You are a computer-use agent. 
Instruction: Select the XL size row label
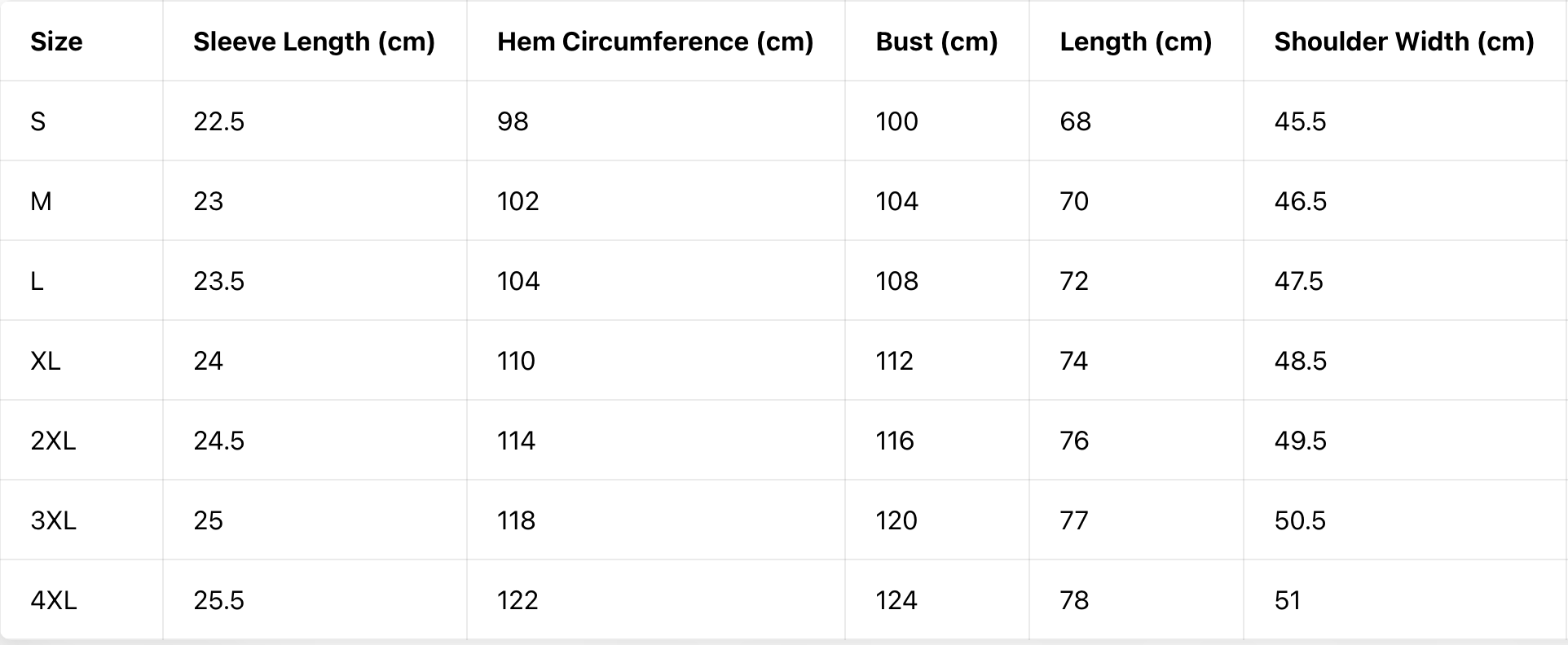click(x=46, y=361)
